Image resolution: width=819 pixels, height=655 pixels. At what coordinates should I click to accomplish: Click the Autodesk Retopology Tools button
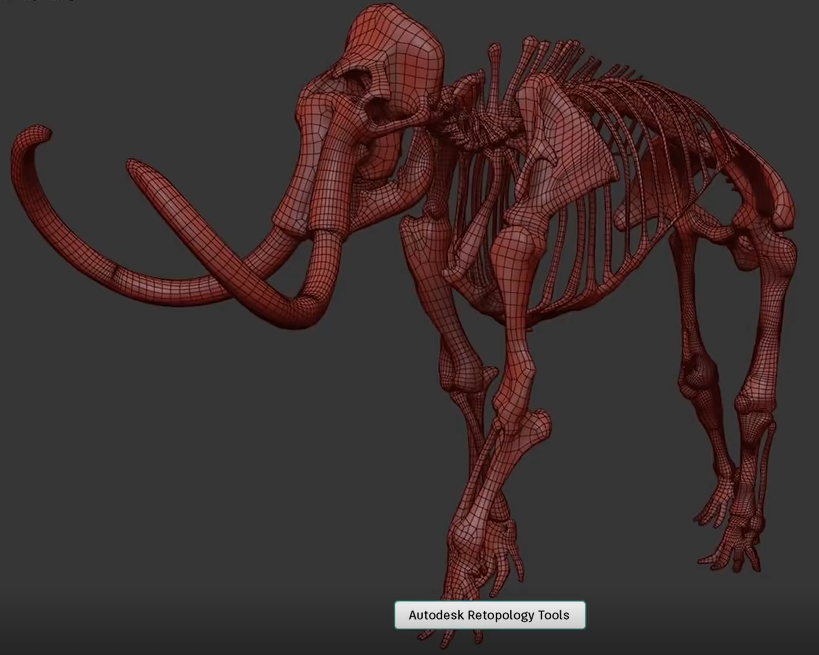[489, 615]
